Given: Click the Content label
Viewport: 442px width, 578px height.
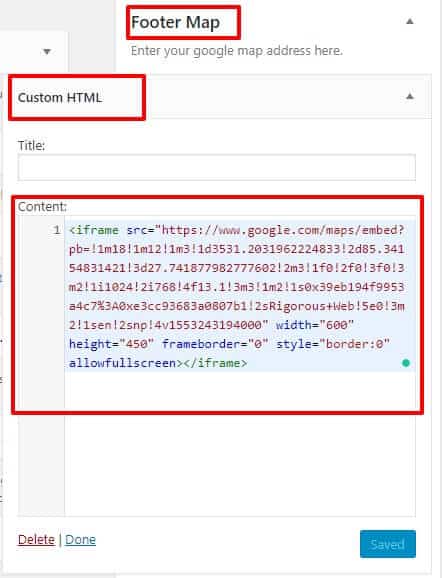Looking at the screenshot, I should pos(42,206).
